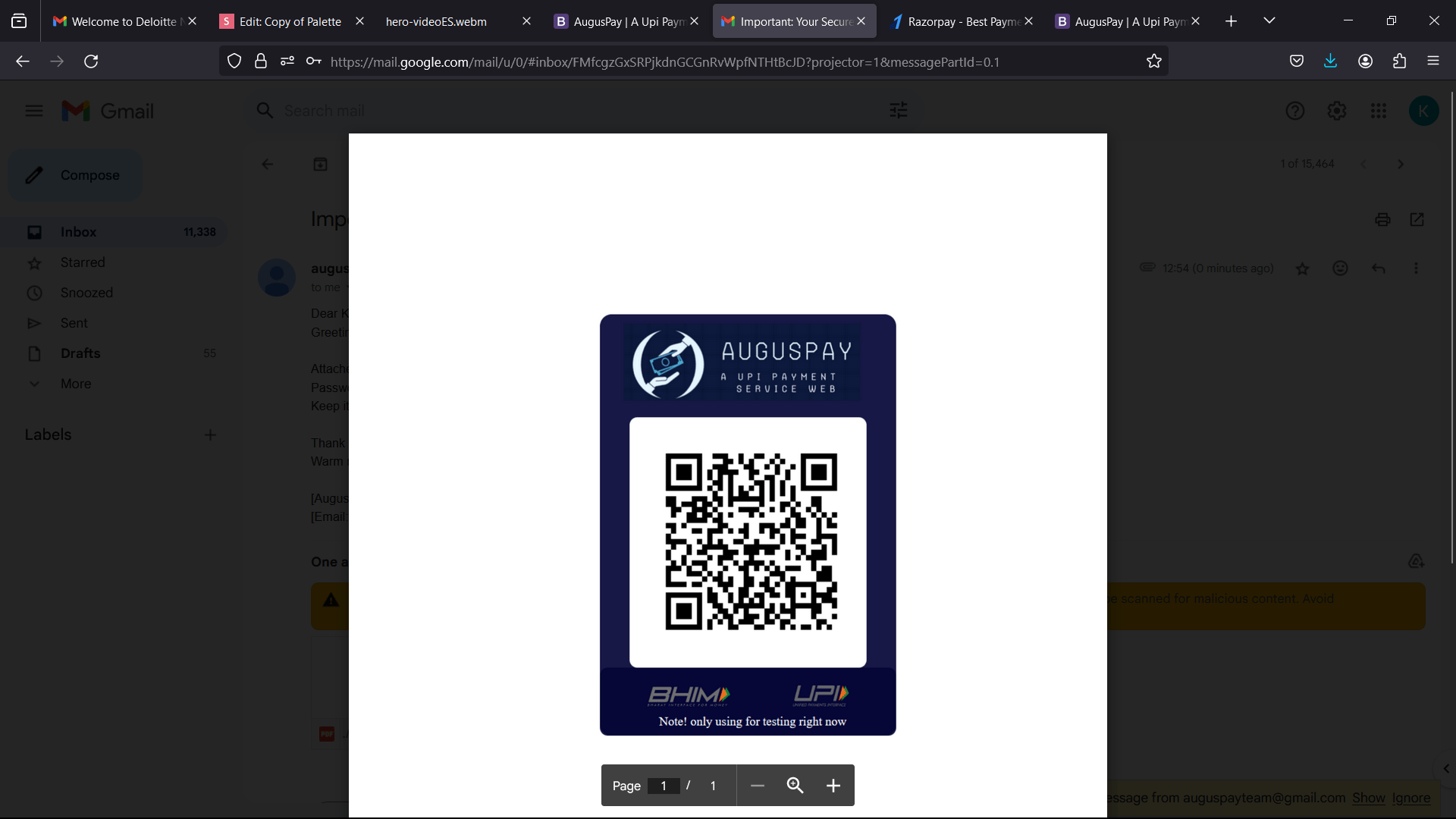Open list all tabs dropdown arrow
Screen dimensions: 1456x819
click(1269, 21)
